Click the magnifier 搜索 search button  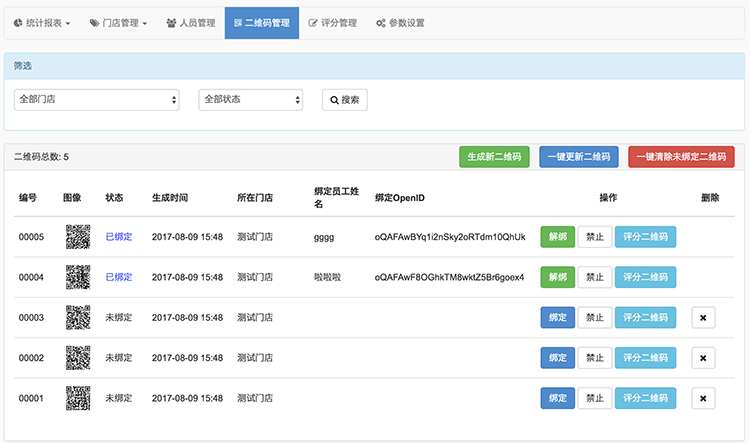pos(345,100)
